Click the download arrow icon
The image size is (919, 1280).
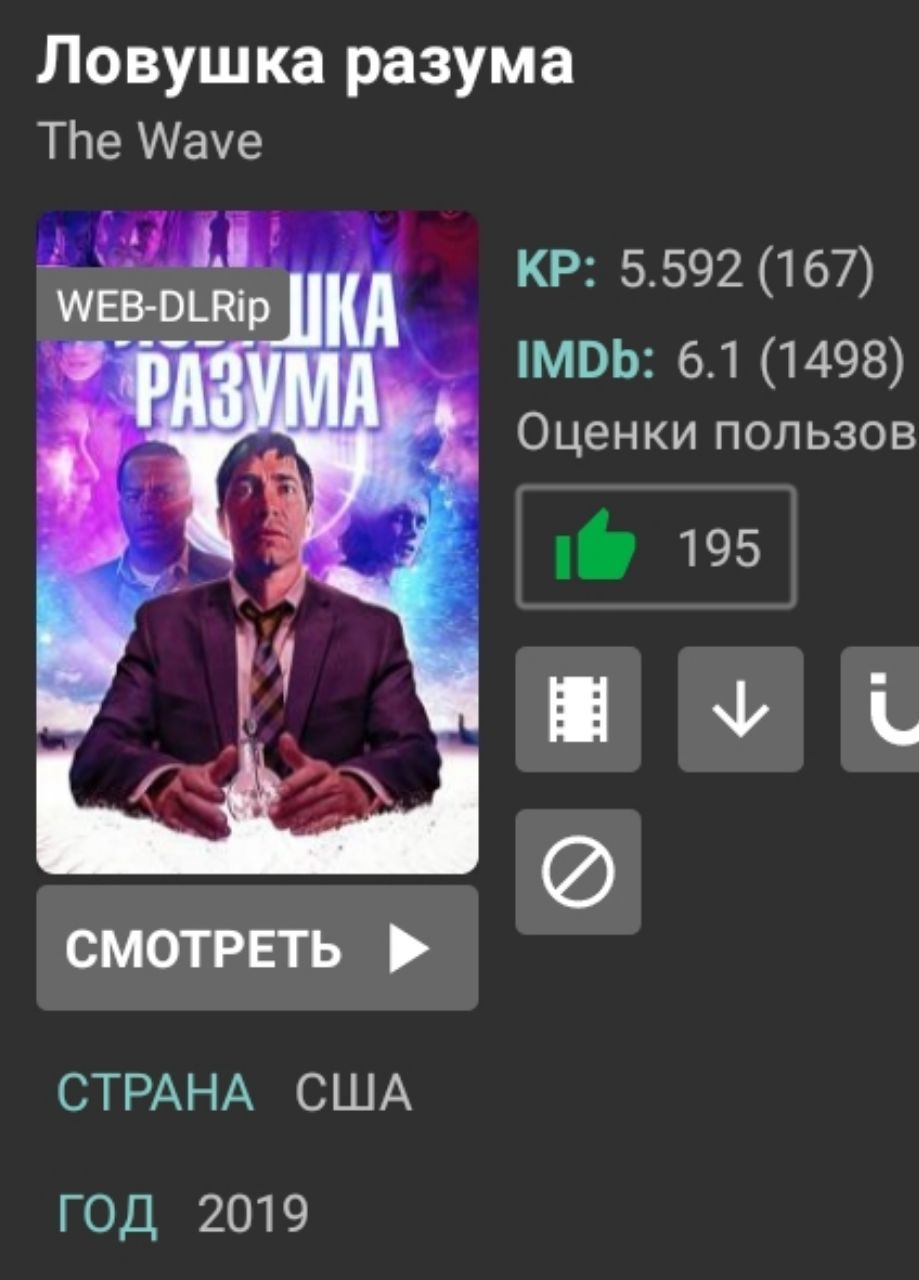pos(740,709)
